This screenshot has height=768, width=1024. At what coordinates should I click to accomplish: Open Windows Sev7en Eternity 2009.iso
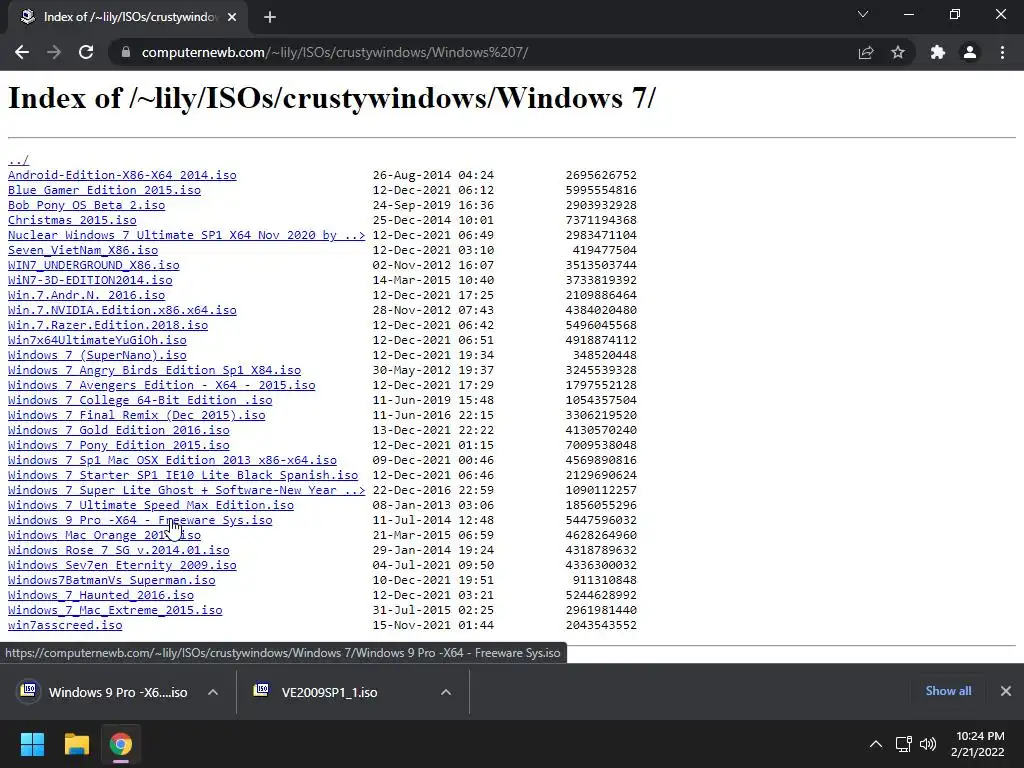click(122, 566)
